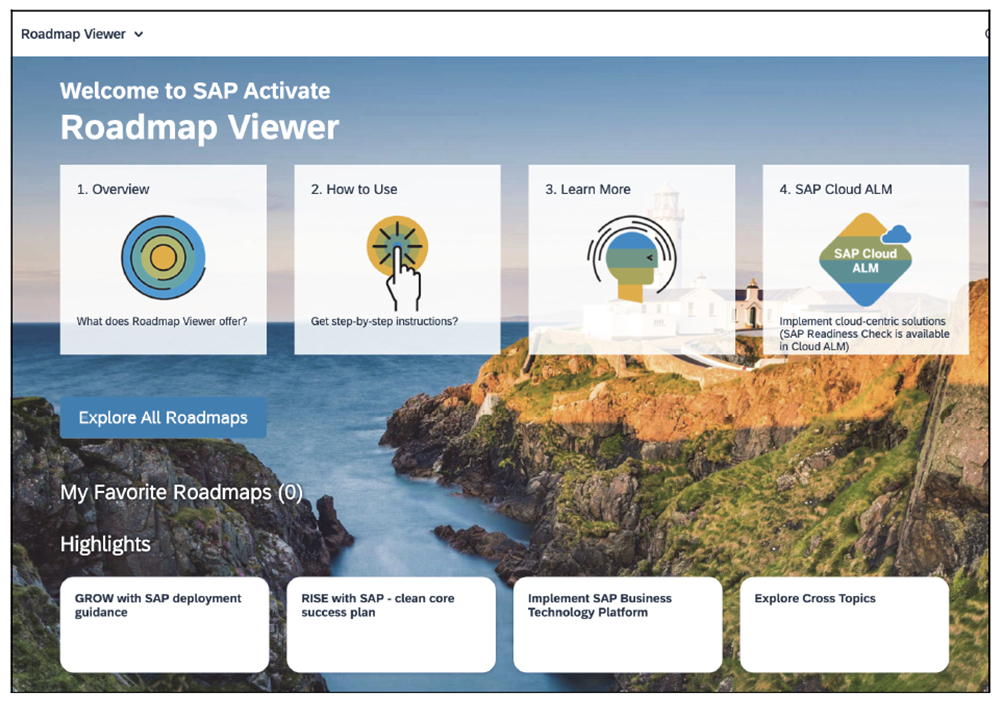Open the Roadmap Viewer dropdown
This screenshot has height=704, width=1002.
point(82,33)
